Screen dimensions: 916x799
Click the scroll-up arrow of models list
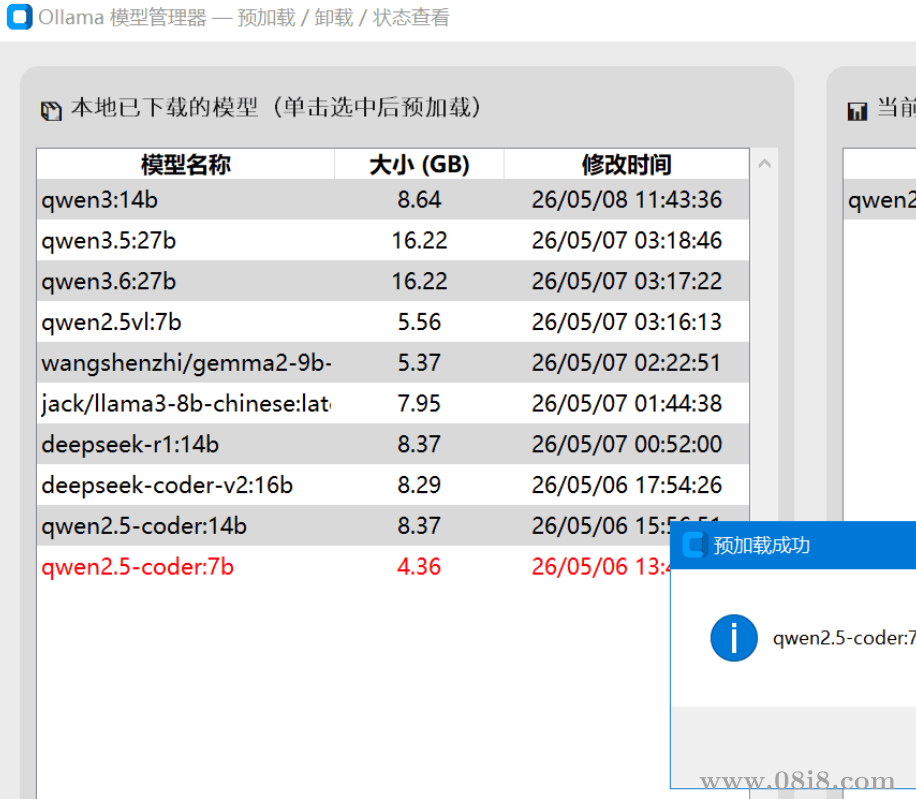click(x=765, y=164)
